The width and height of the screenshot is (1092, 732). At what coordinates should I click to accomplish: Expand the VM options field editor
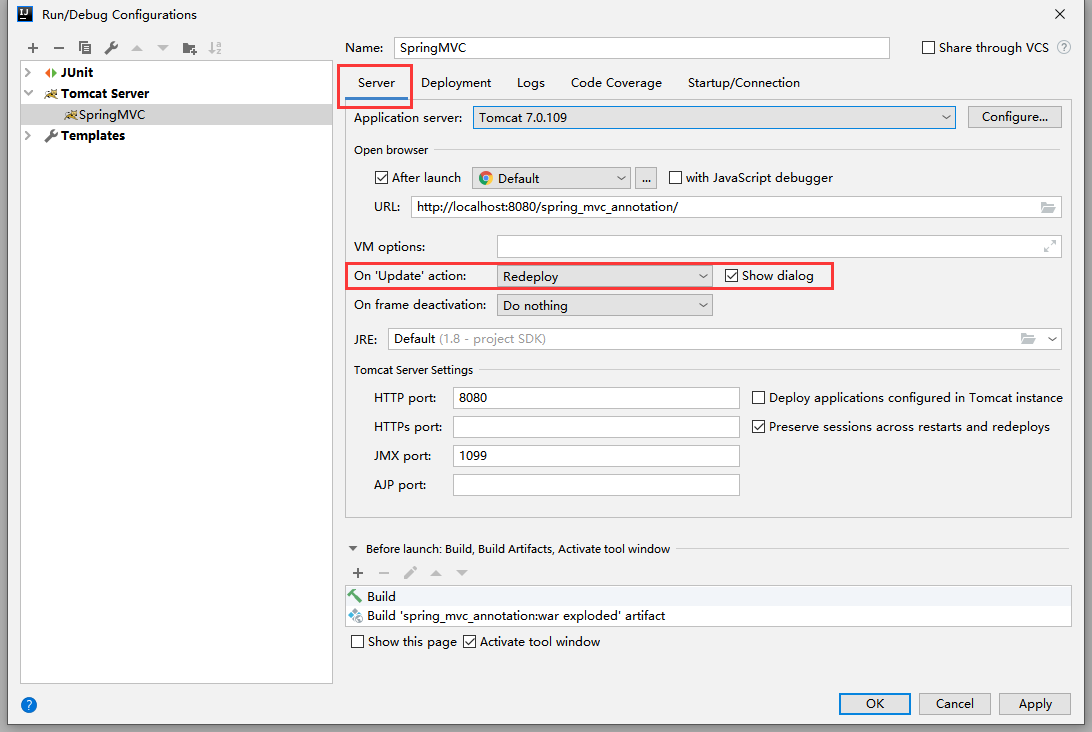click(1050, 247)
